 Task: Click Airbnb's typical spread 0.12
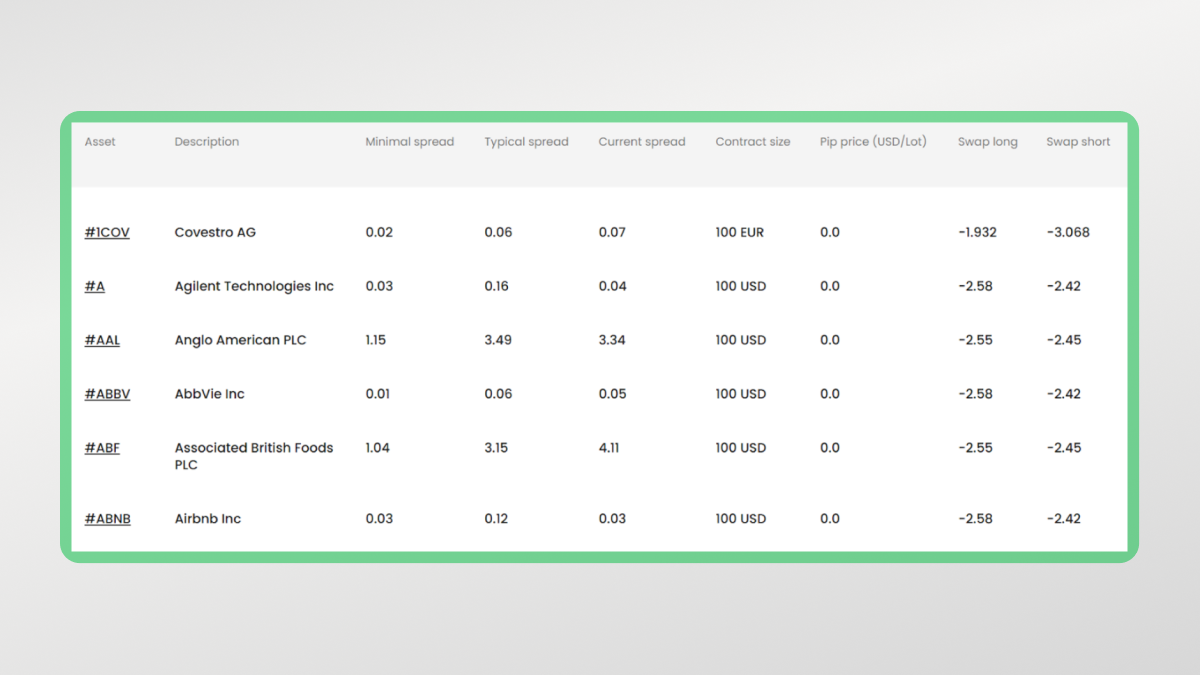coord(497,519)
